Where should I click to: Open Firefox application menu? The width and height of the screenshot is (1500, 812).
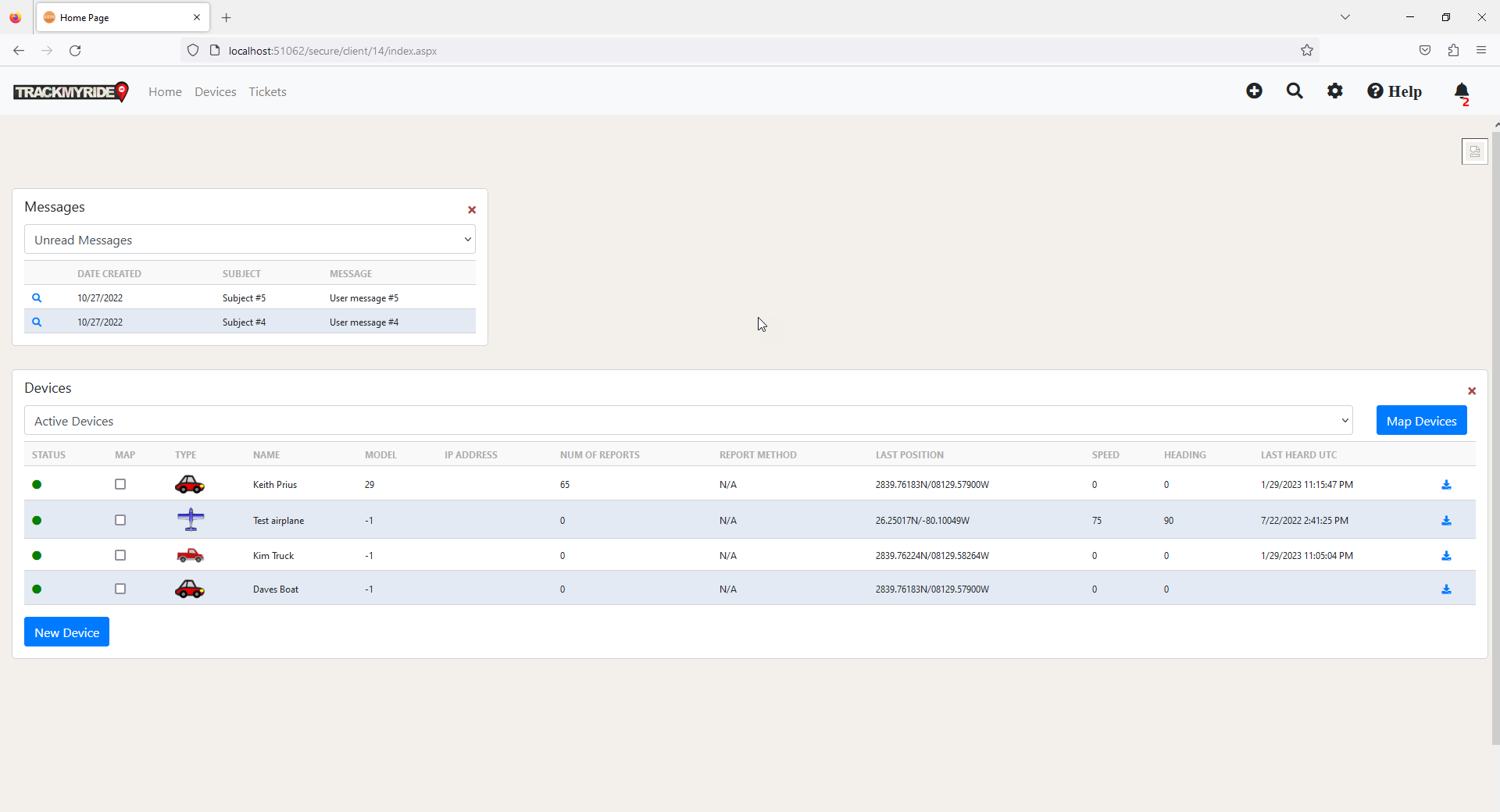pyautogui.click(x=1481, y=51)
